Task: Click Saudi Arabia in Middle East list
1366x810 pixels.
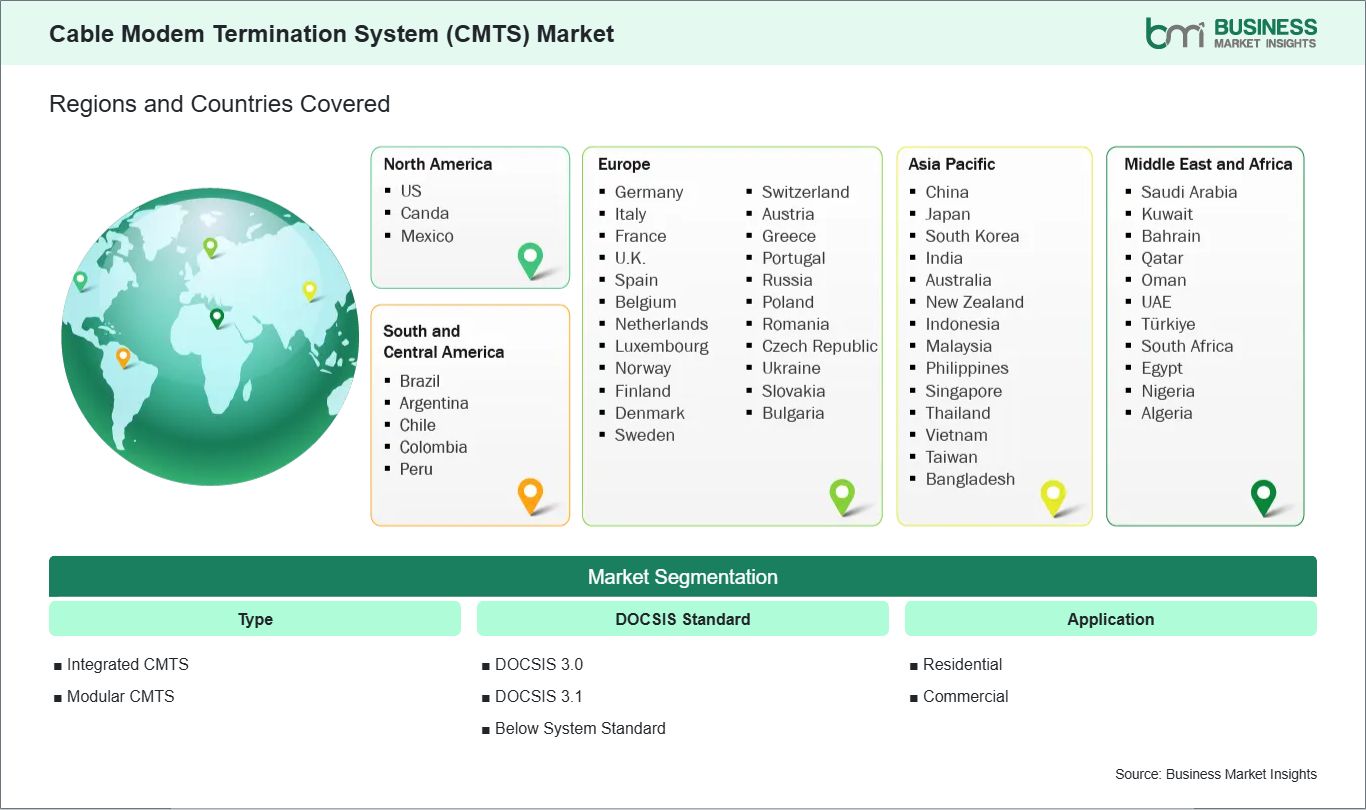Action: pos(1188,192)
